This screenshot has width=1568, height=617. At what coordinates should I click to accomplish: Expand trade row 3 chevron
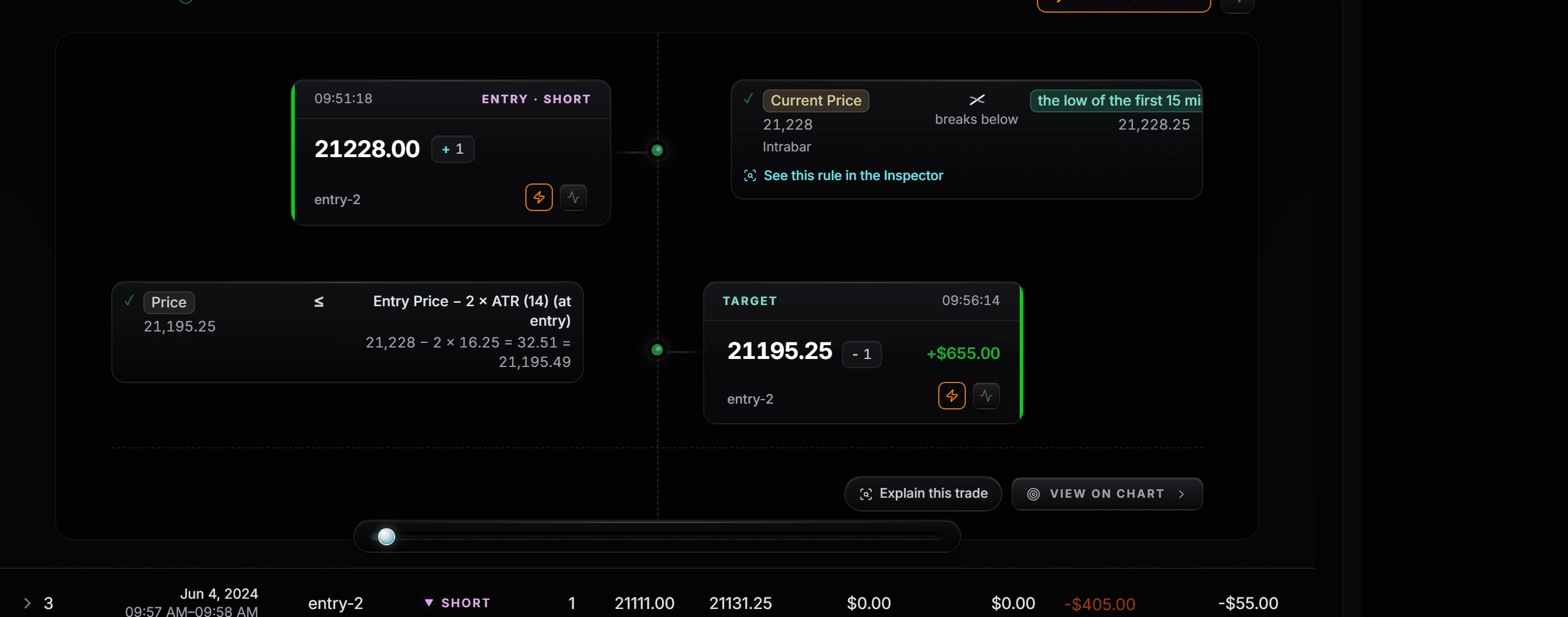pos(27,603)
